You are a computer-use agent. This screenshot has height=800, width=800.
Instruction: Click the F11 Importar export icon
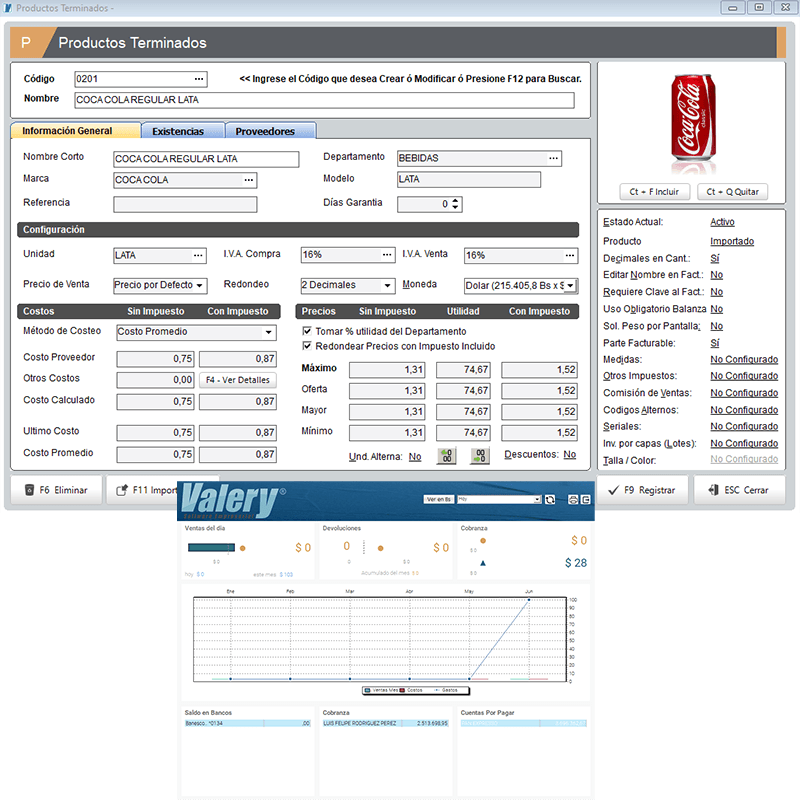click(x=121, y=491)
